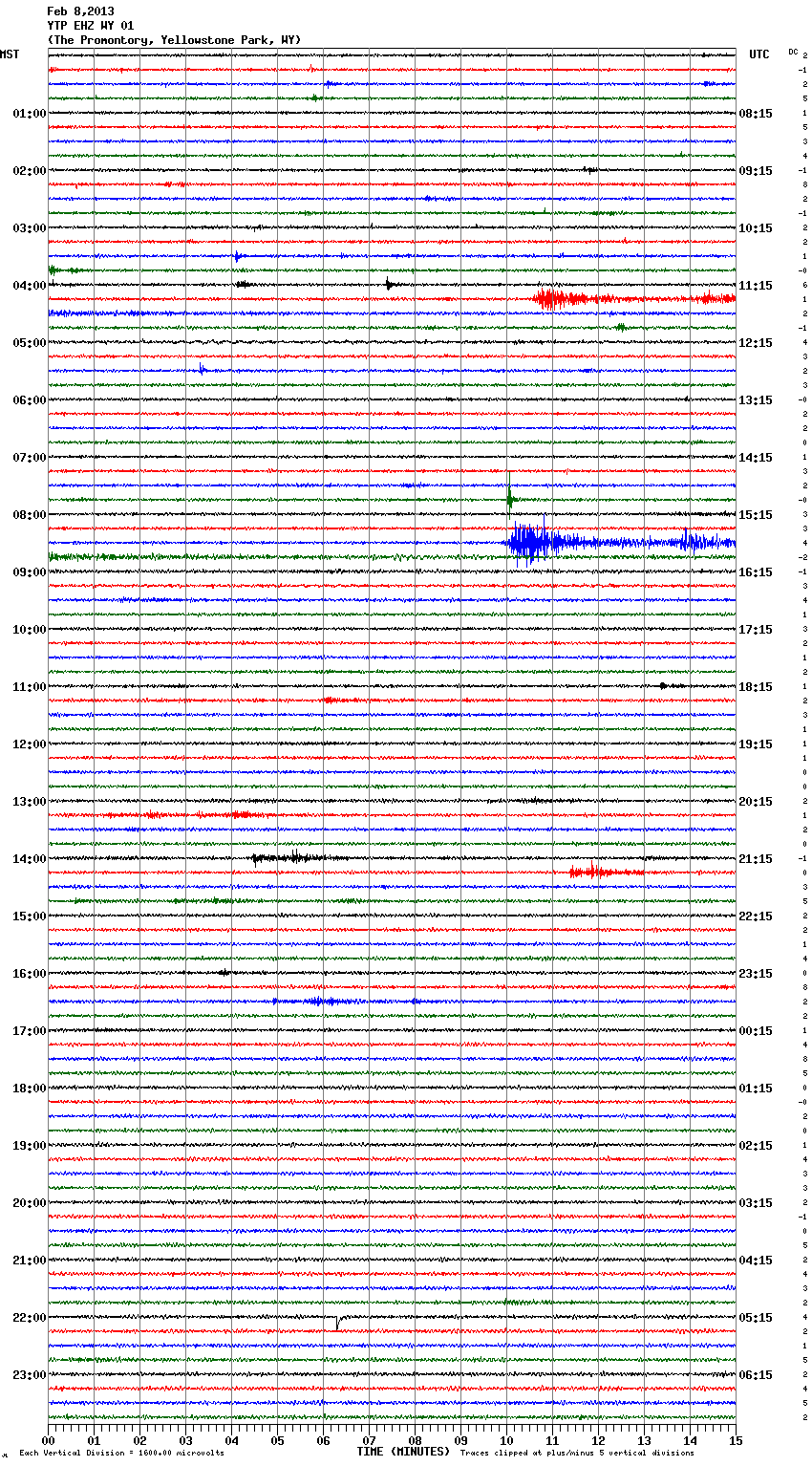The image size is (812, 1466).
Task: Select the '20:00' MST time label
Action: (x=30, y=1203)
